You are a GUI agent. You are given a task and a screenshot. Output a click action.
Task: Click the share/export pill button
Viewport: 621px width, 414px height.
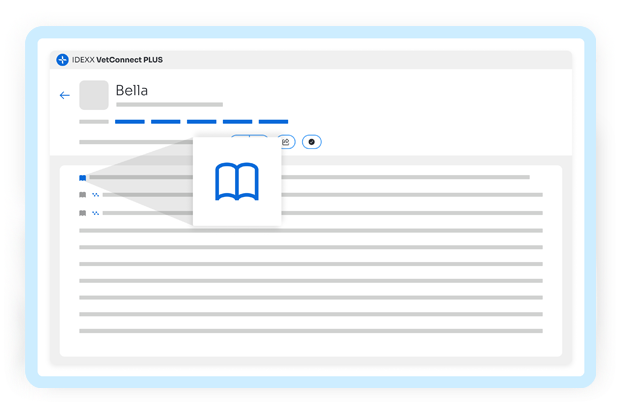[x=286, y=142]
